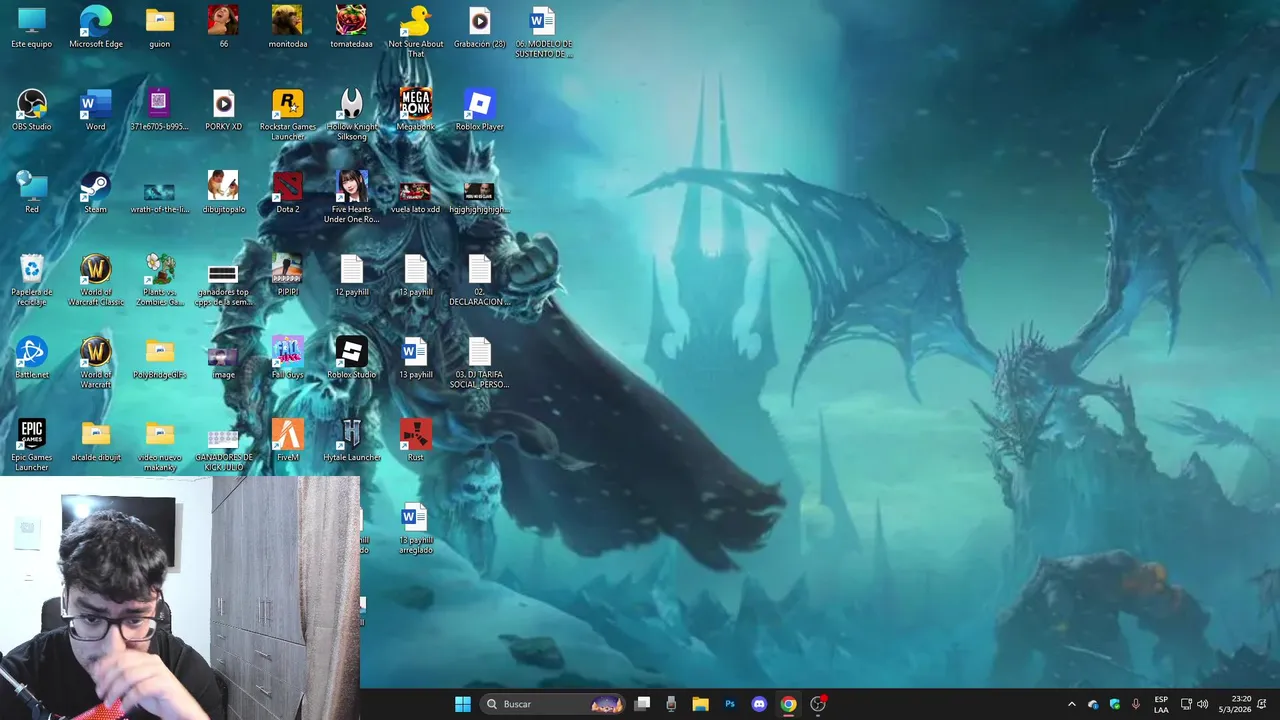
Task: Open the Windows Start menu button
Action: [x=463, y=704]
